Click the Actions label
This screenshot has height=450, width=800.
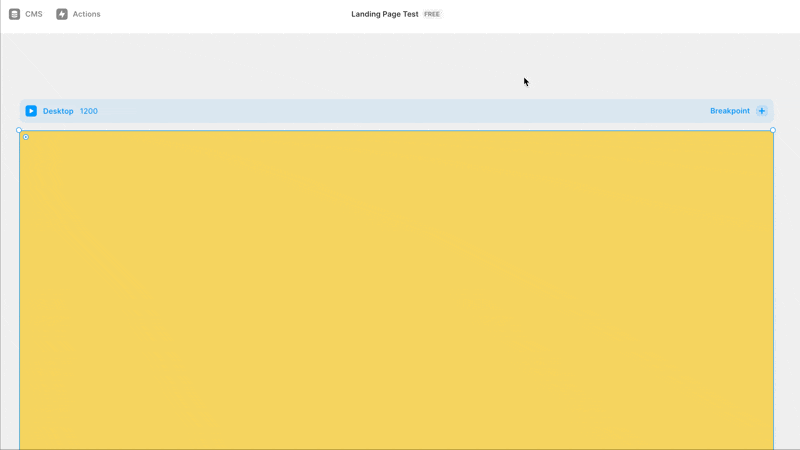[86, 14]
